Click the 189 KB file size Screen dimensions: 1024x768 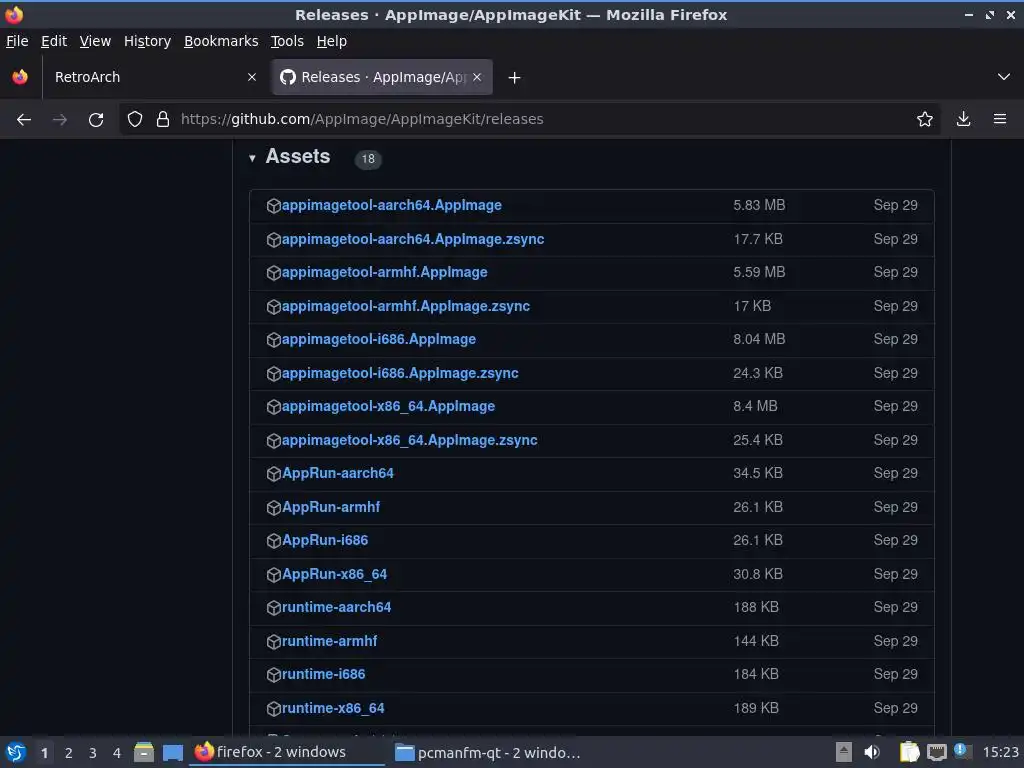(756, 709)
